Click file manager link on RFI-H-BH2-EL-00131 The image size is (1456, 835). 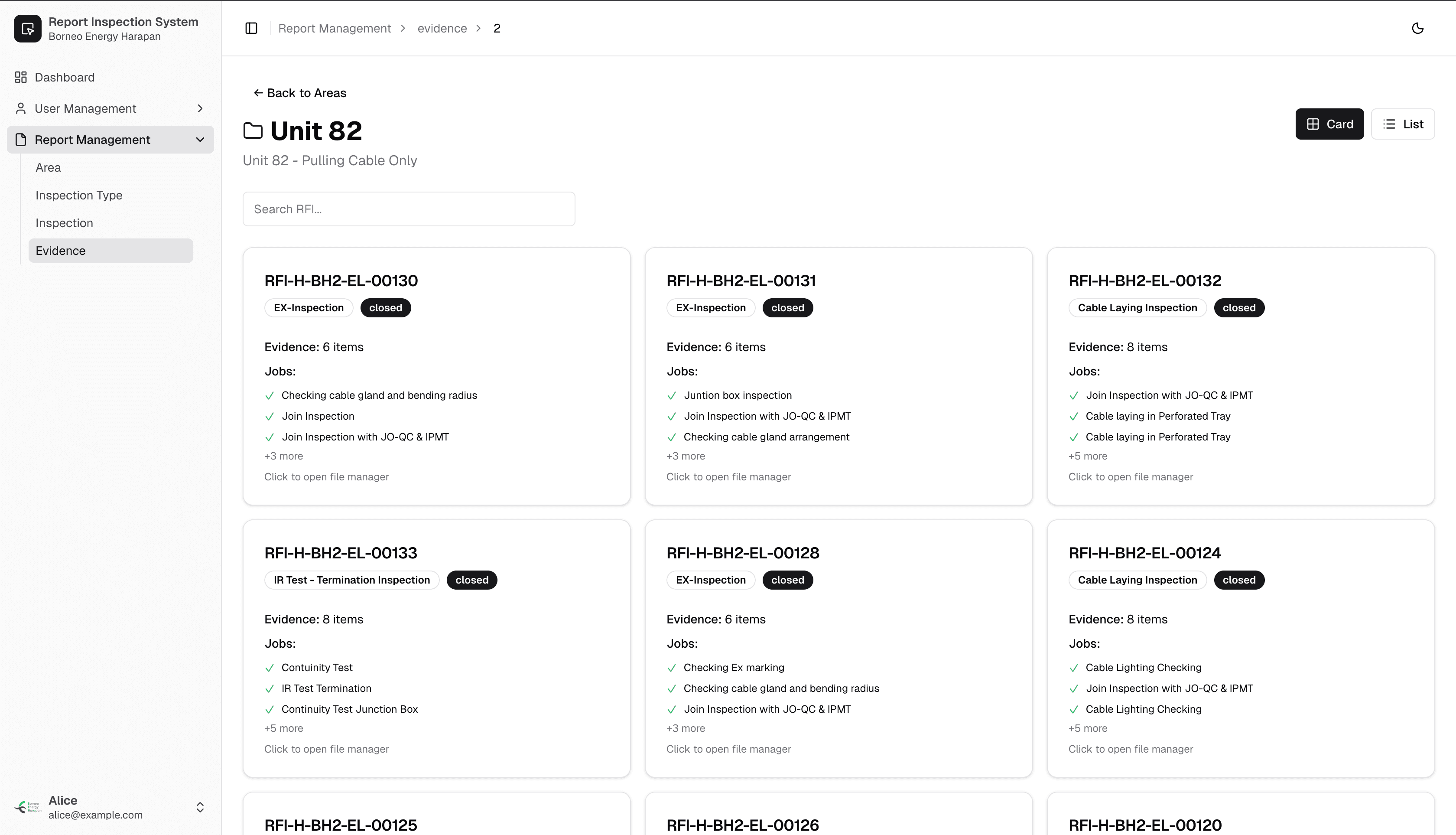click(x=728, y=476)
